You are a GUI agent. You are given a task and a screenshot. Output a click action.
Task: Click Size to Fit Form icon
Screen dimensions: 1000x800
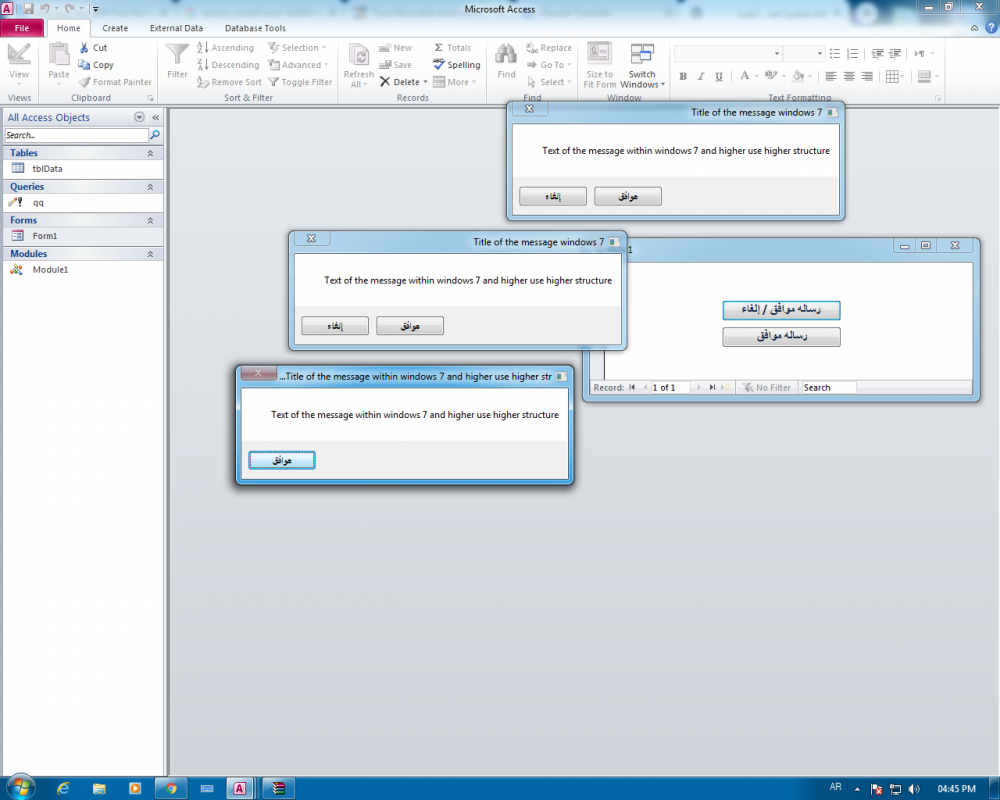[599, 54]
